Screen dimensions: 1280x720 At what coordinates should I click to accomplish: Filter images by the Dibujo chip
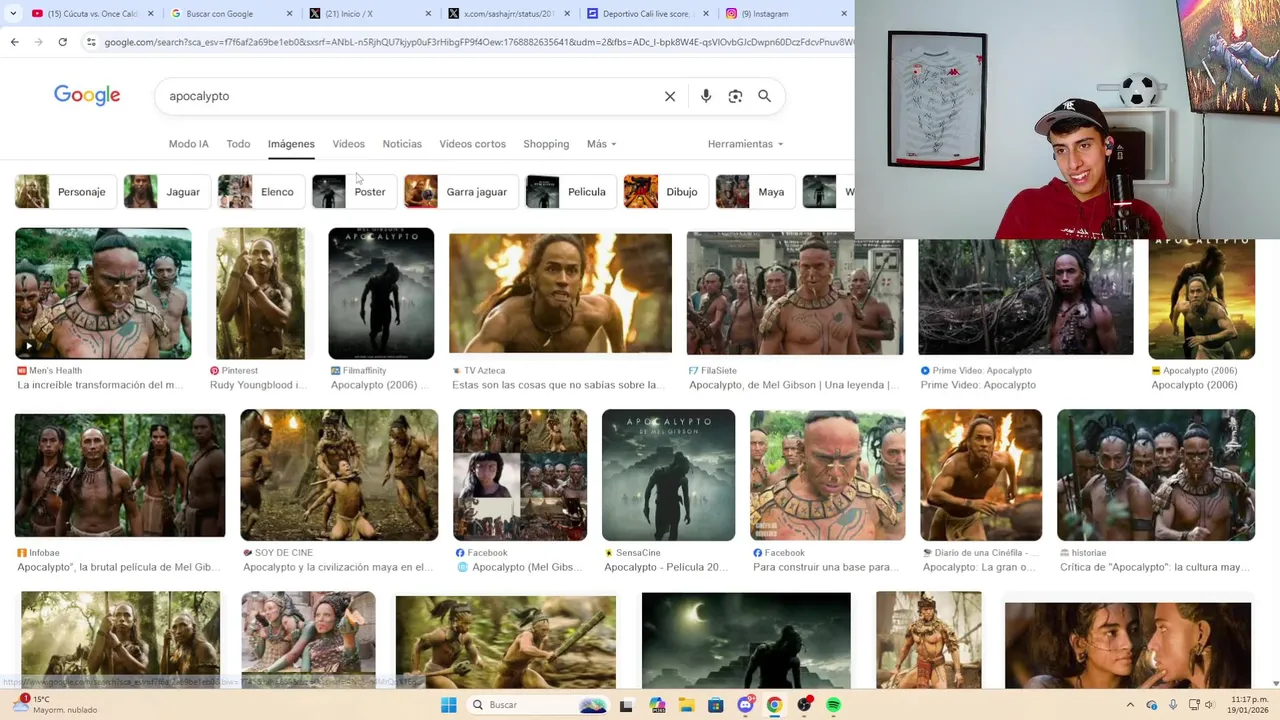point(665,192)
